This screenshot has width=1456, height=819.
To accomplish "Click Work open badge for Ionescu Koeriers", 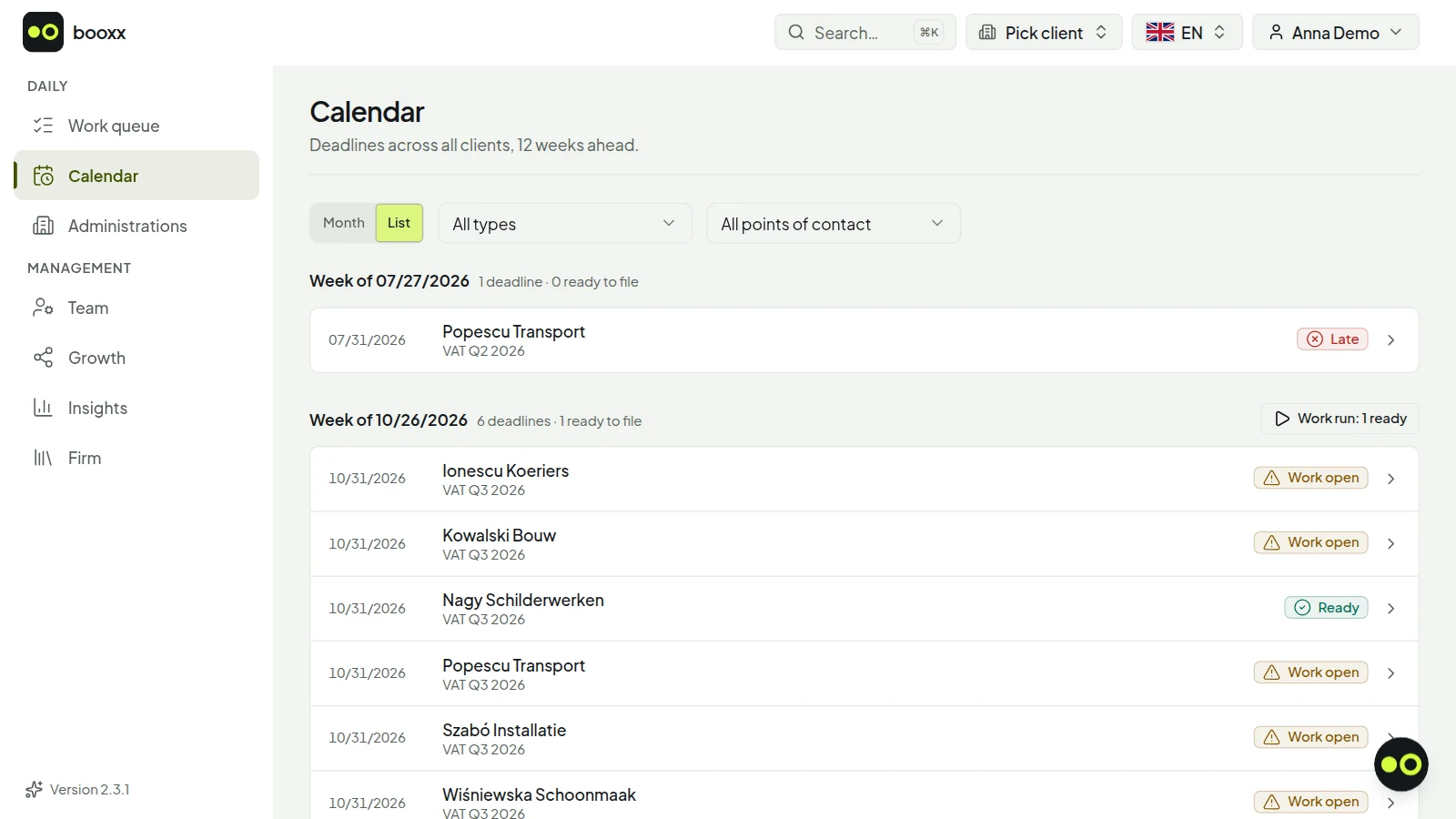I will [x=1310, y=478].
